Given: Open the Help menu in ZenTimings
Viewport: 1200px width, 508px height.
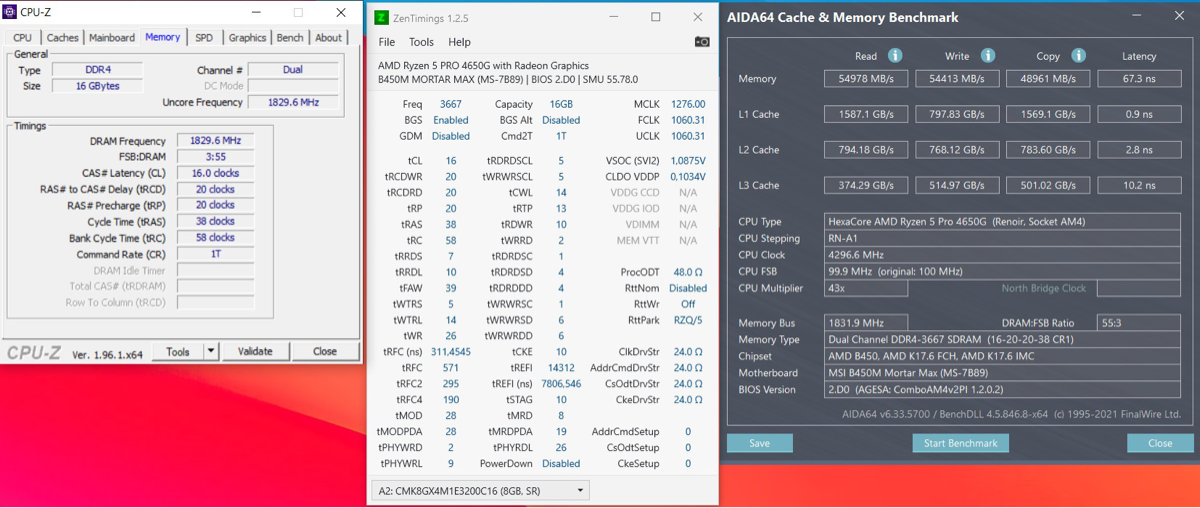Looking at the screenshot, I should click(459, 42).
